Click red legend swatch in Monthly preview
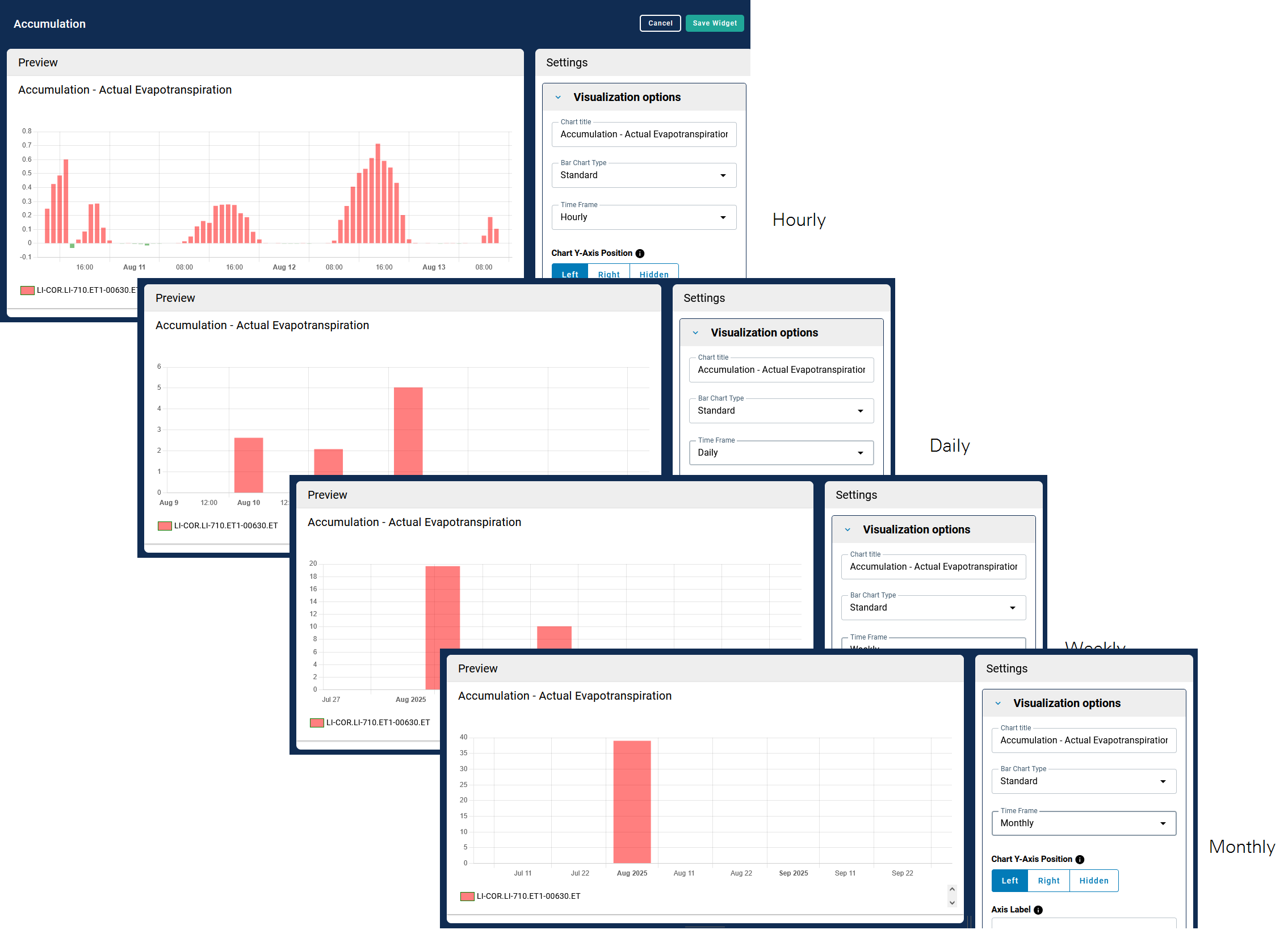Image resolution: width=1288 pixels, height=934 pixels. coord(467,897)
